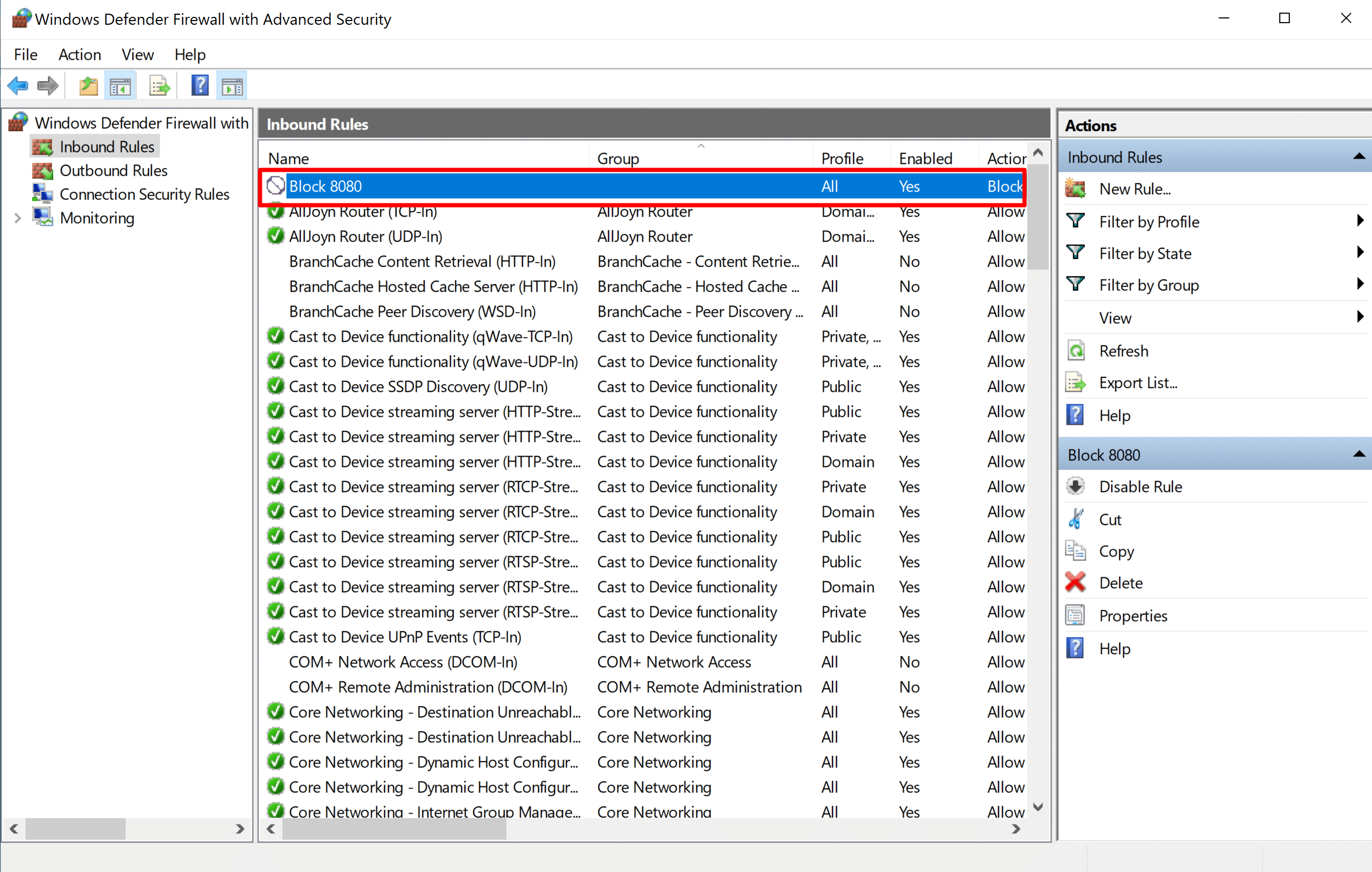Click the Refresh icon in Actions pane

point(1076,350)
